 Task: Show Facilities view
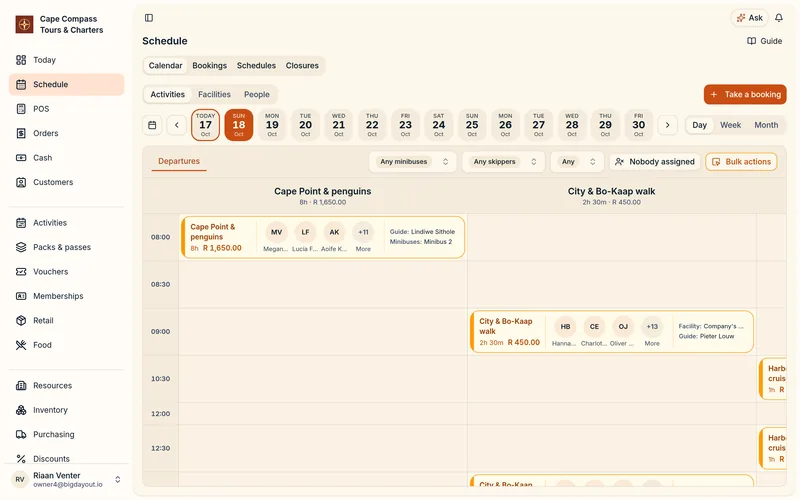(x=214, y=94)
